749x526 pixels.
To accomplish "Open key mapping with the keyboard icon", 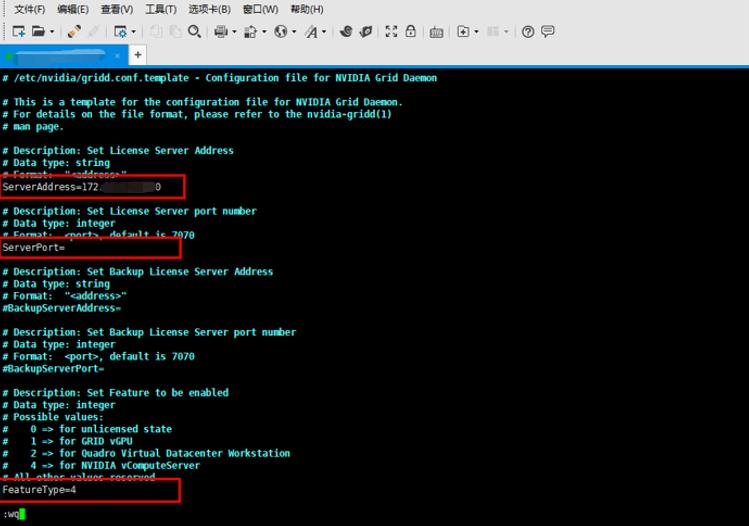I will 436,32.
